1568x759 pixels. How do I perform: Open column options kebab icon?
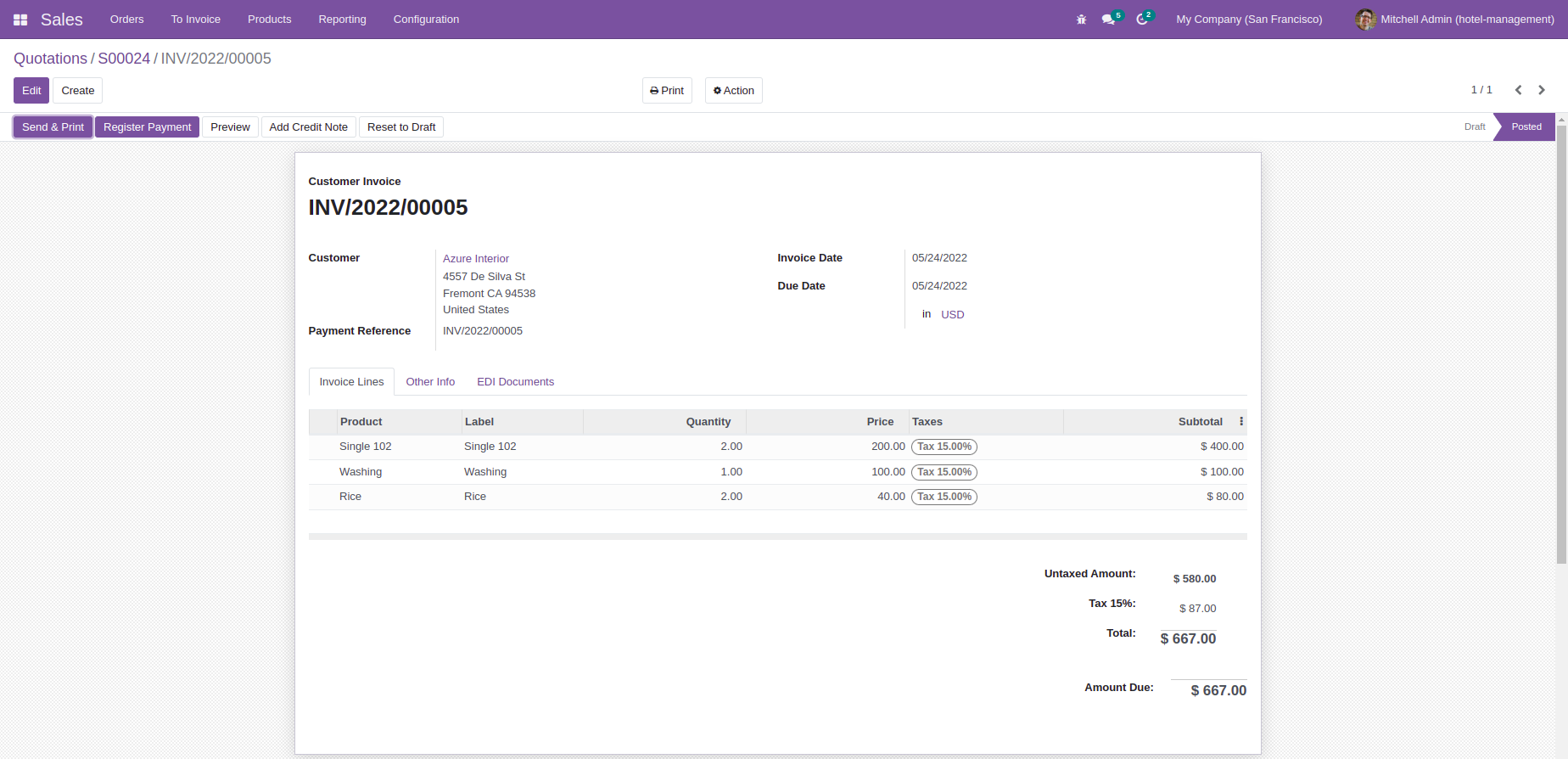point(1240,422)
